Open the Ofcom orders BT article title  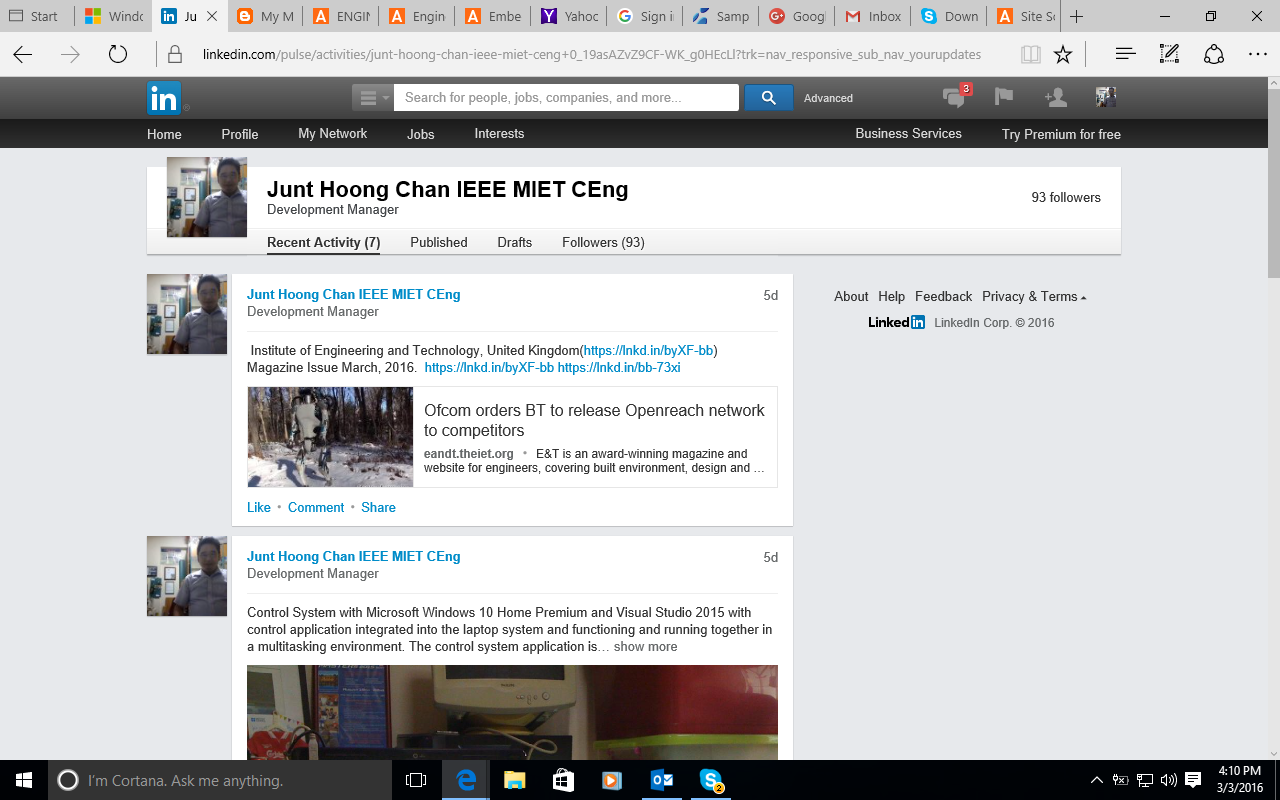point(594,420)
